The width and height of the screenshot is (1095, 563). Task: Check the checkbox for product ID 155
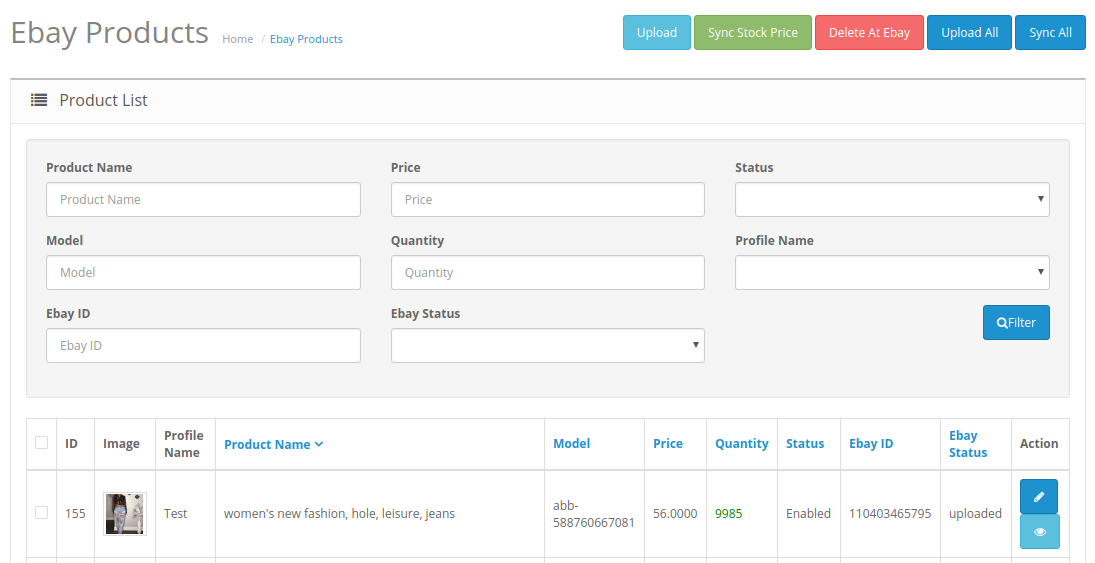pyautogui.click(x=41, y=513)
